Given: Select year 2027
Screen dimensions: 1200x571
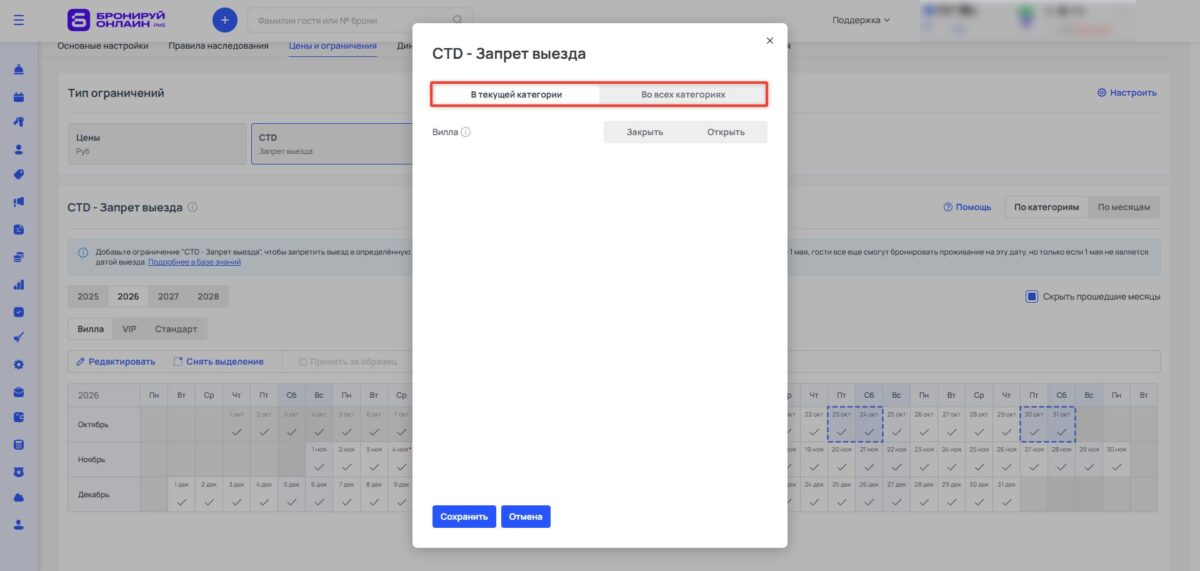Looking at the screenshot, I should [168, 296].
